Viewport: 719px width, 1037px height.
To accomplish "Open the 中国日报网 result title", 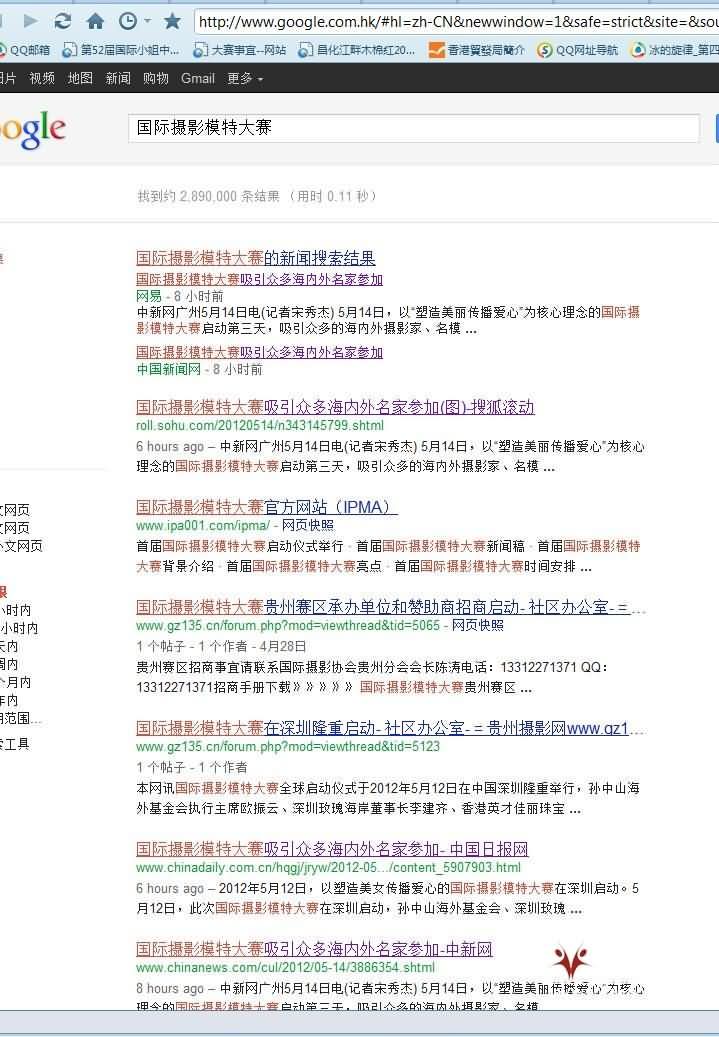I will pos(332,849).
